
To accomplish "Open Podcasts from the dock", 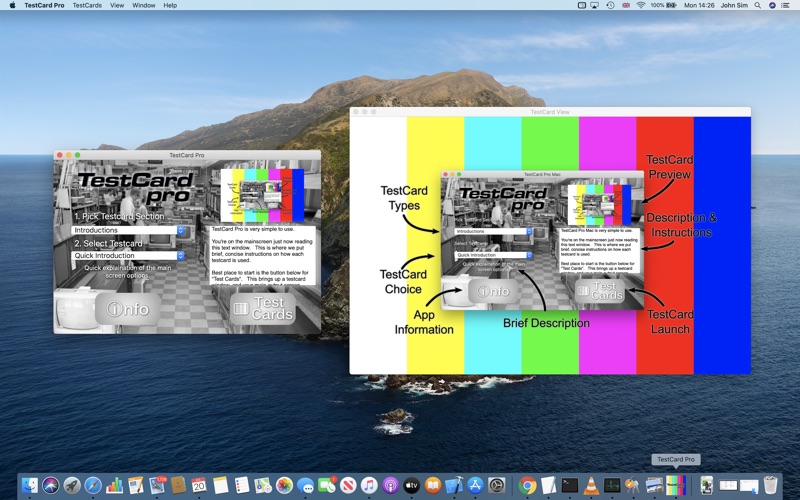I will 390,485.
